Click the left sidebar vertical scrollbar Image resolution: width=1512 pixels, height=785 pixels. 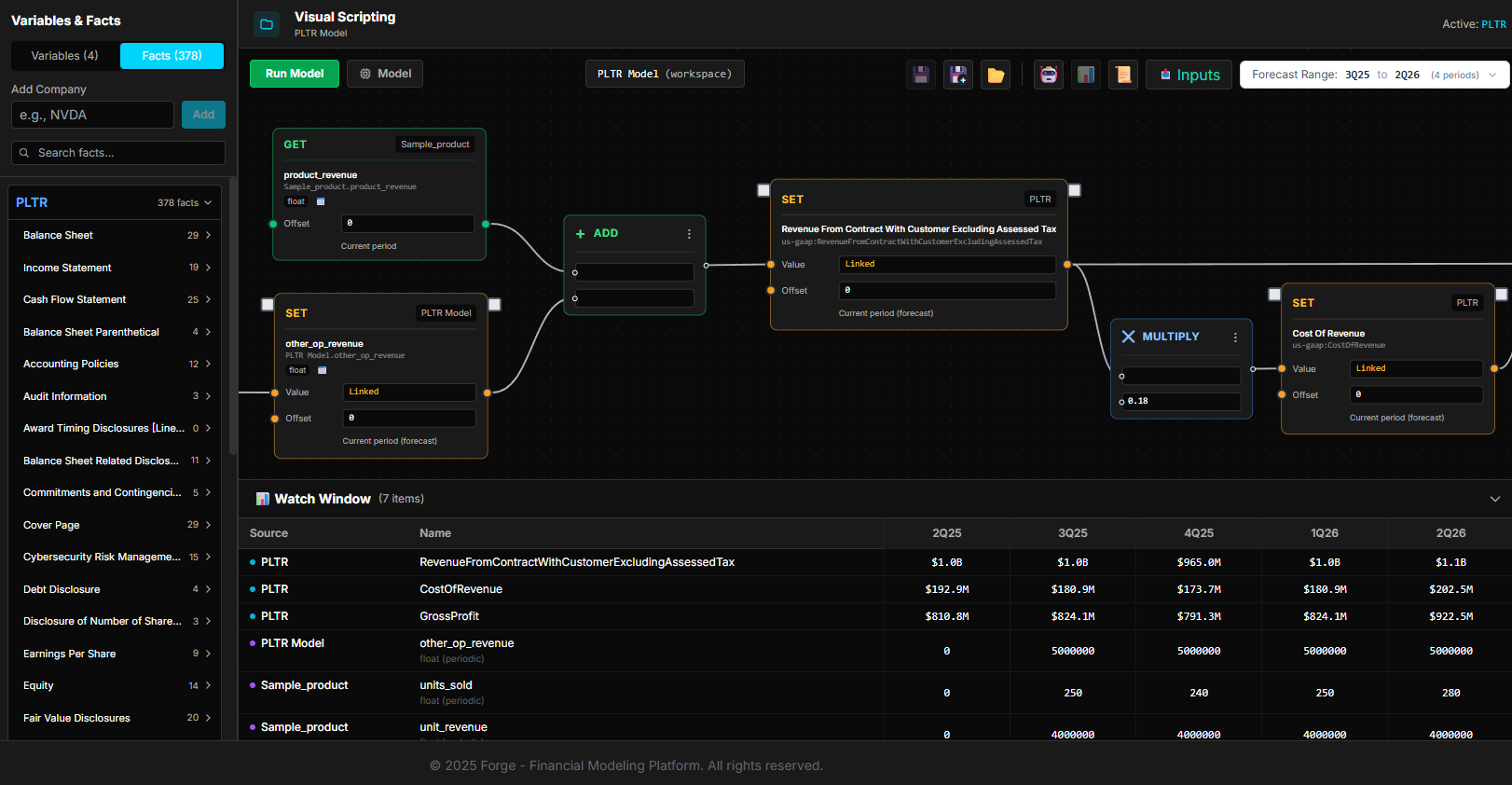(233, 317)
